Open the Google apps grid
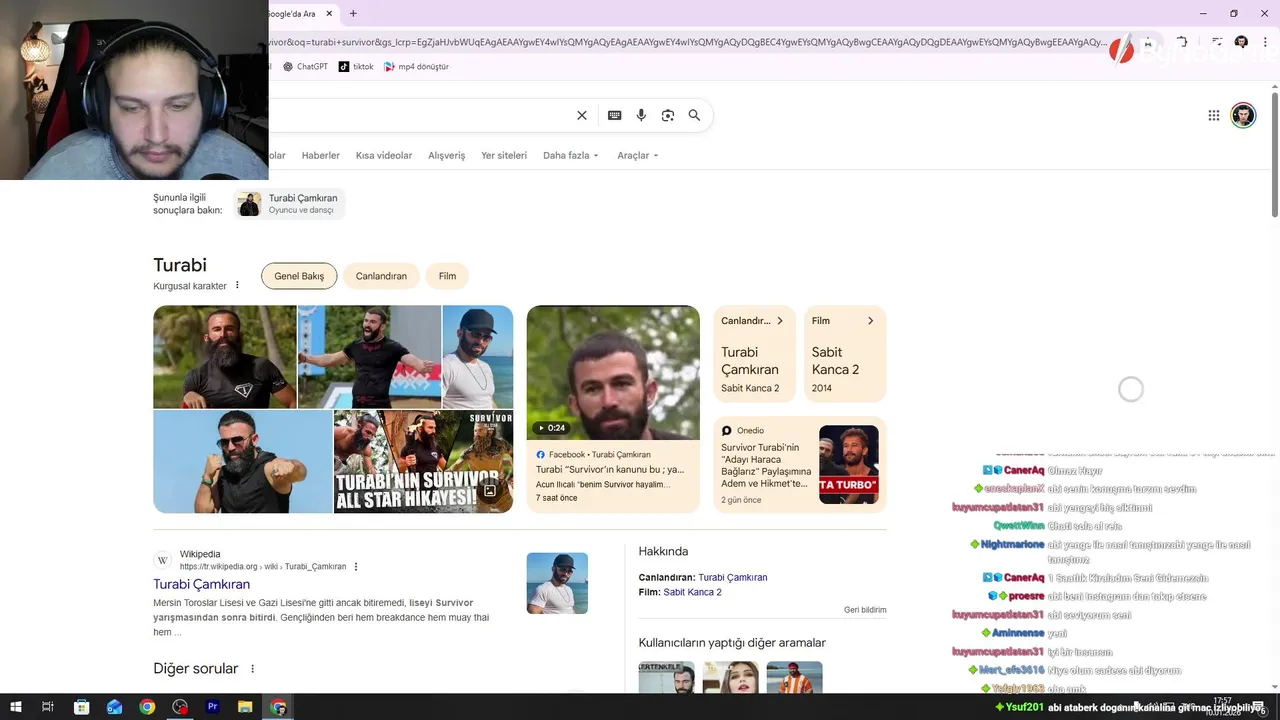This screenshot has width=1280, height=720. tap(1214, 115)
